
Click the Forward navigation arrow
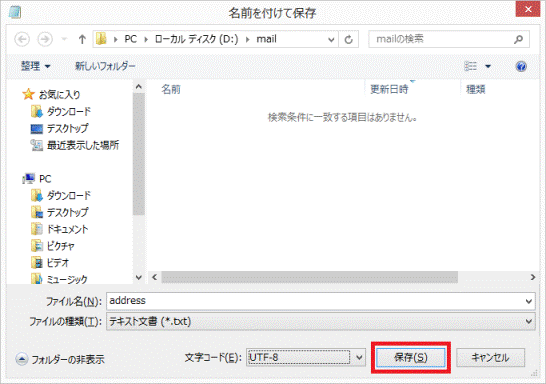pyautogui.click(x=45, y=39)
